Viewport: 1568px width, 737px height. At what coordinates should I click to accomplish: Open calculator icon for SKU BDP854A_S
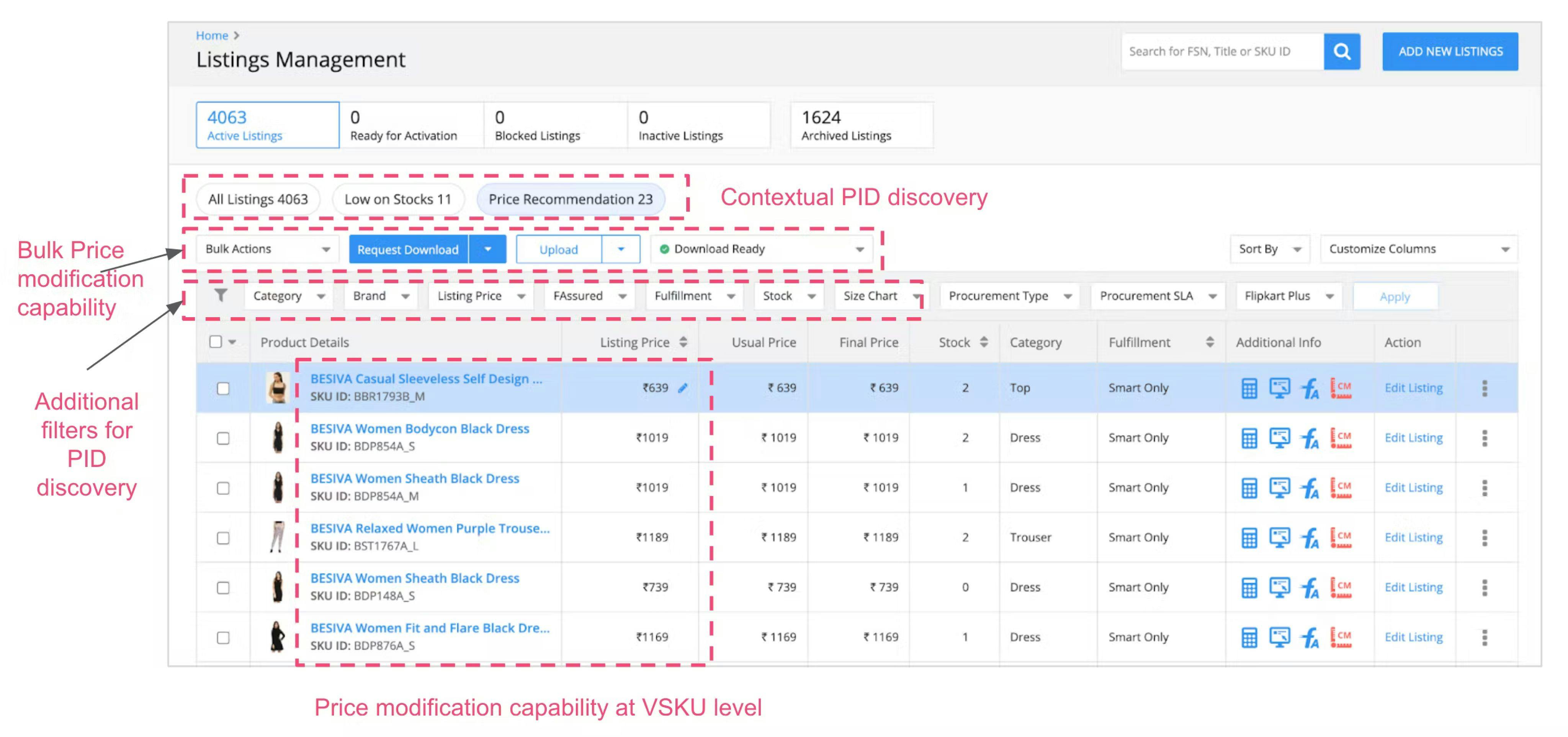click(1249, 438)
